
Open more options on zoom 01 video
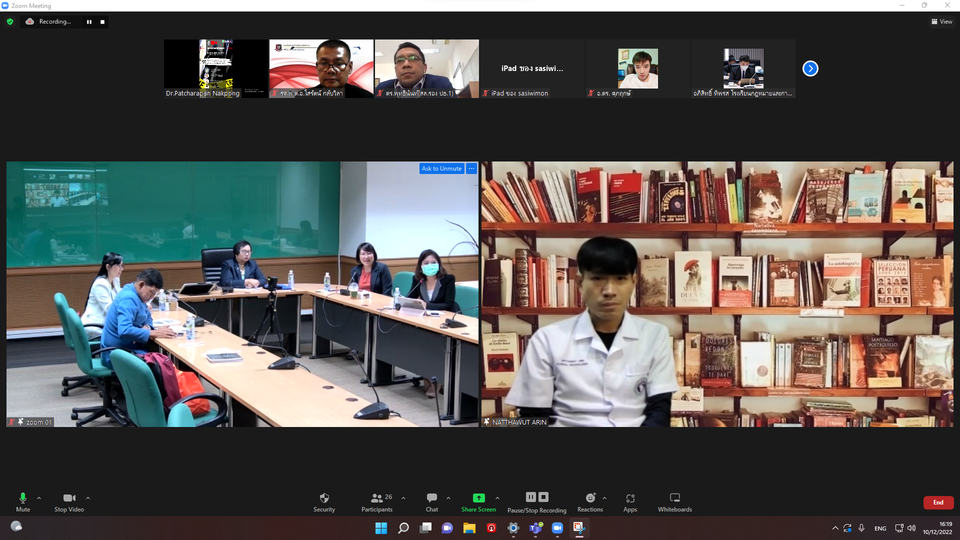[x=471, y=168]
